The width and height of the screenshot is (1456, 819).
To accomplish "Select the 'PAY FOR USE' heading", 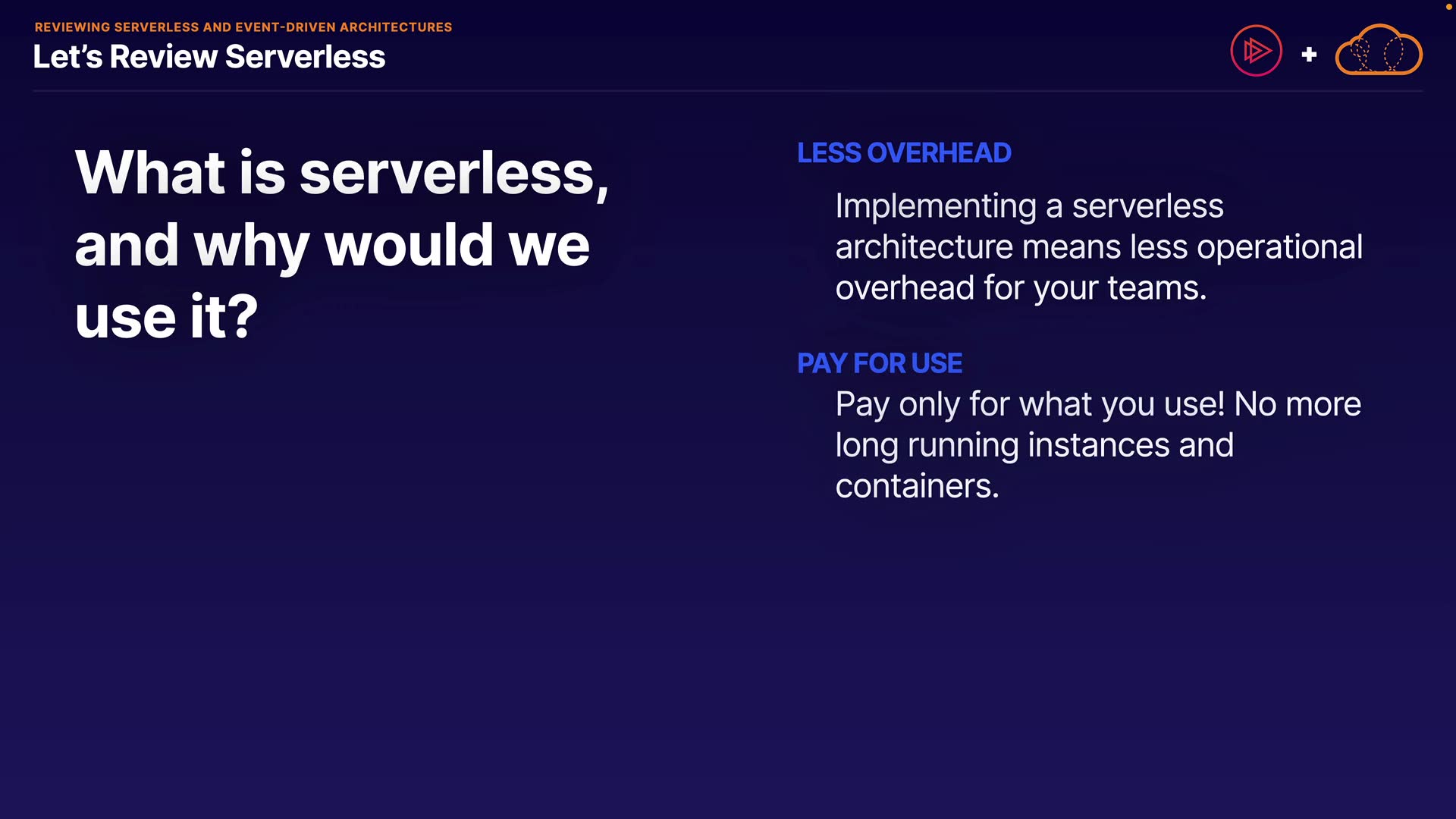I will pos(880,363).
